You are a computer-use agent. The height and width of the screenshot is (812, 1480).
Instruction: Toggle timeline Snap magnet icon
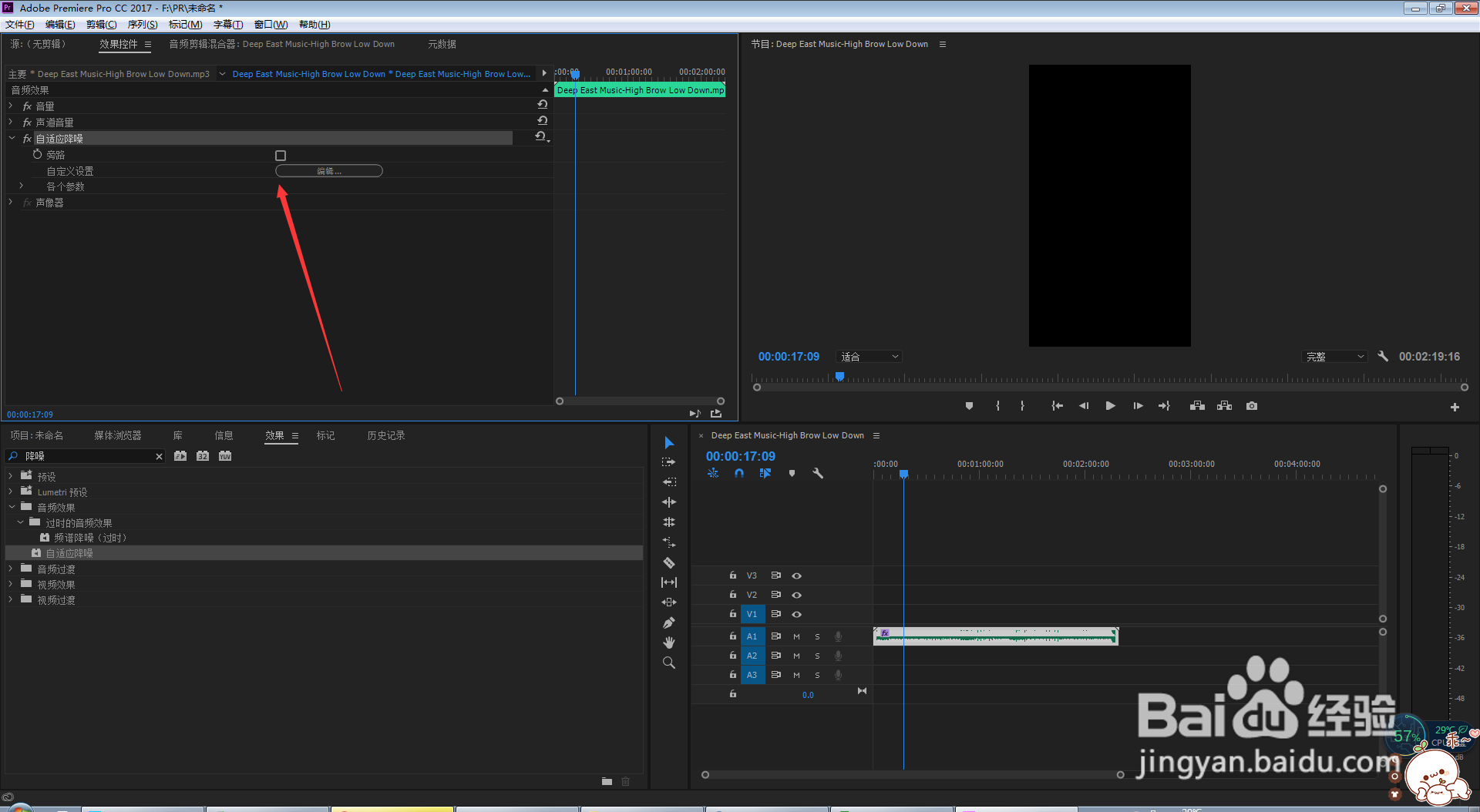point(739,473)
